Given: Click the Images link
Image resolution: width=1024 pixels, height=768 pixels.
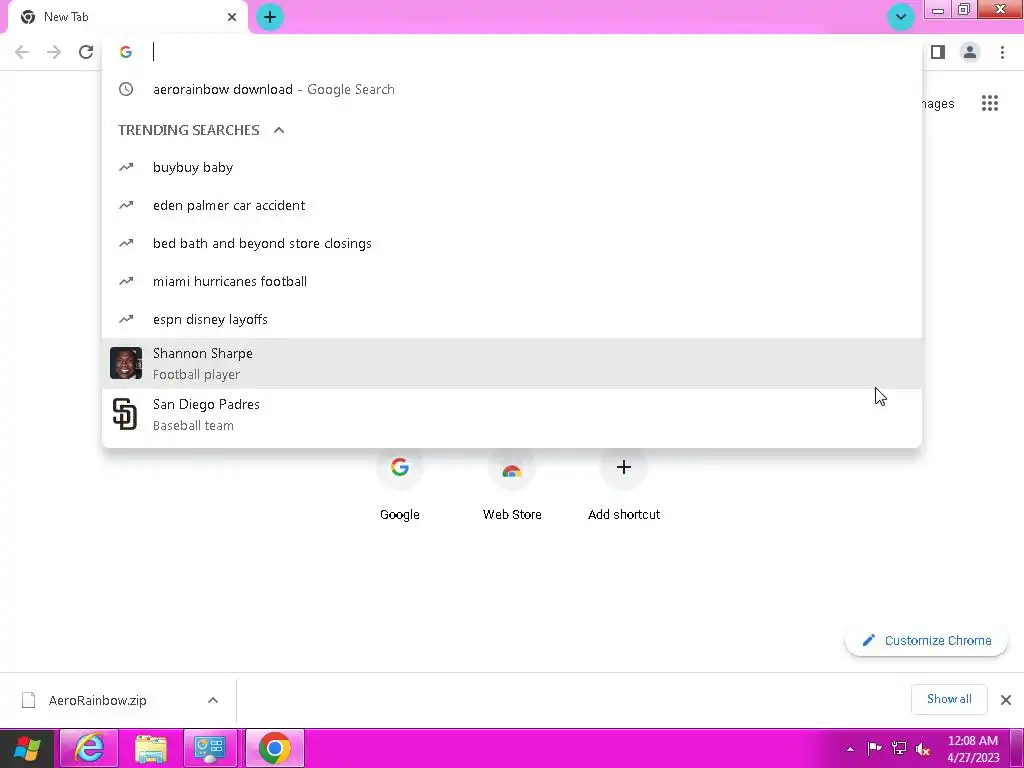Looking at the screenshot, I should (938, 103).
